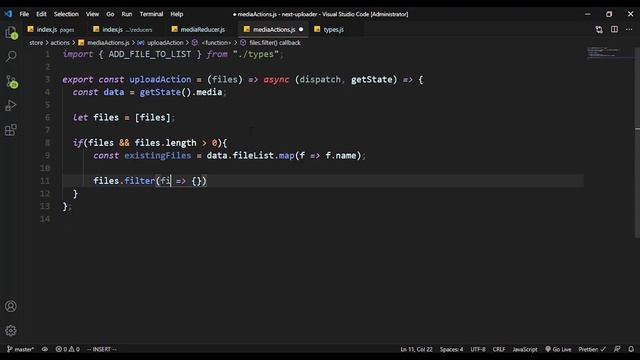Open the Extensions view

pyautogui.click(x=11, y=130)
